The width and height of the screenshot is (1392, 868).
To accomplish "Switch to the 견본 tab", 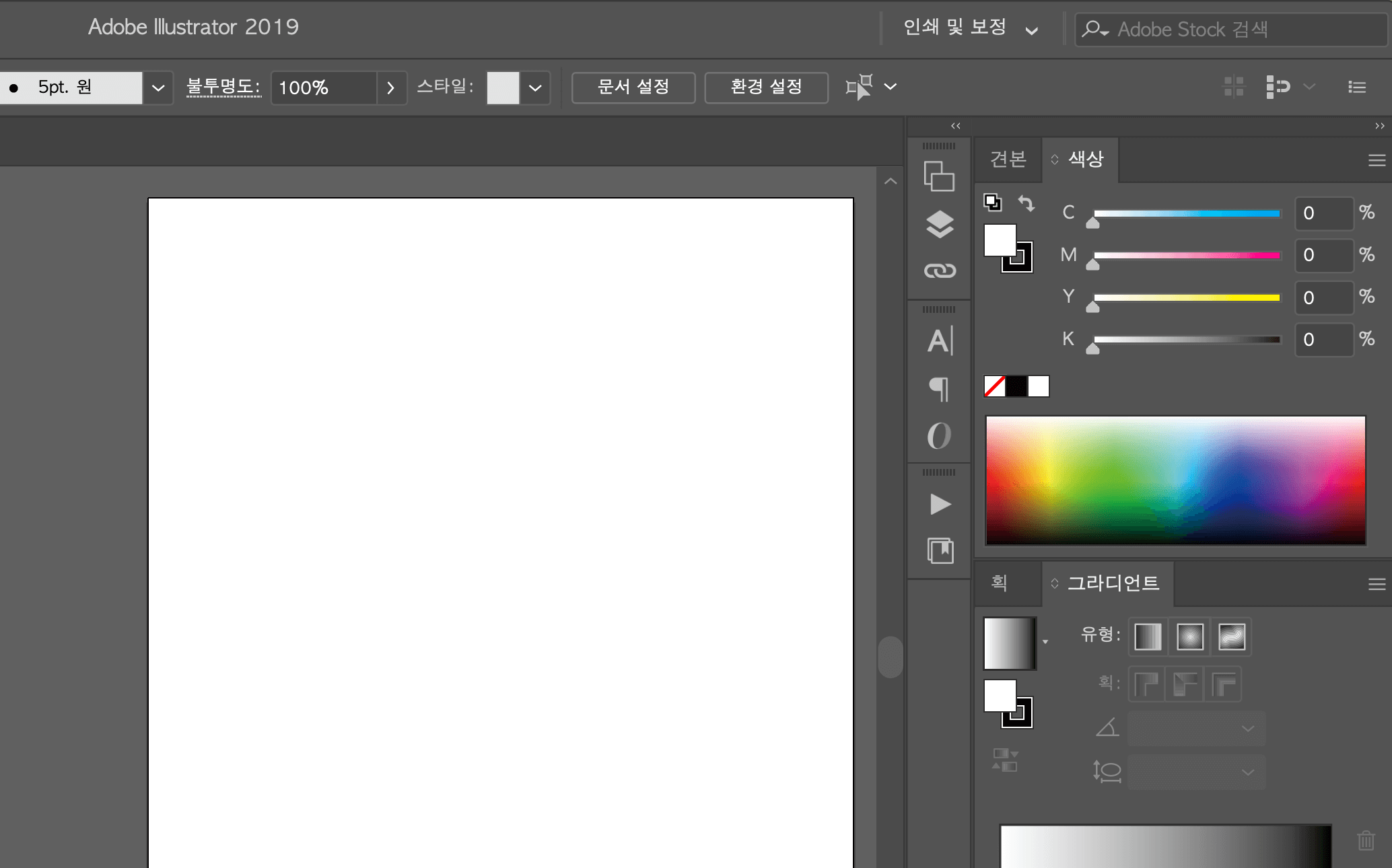I will click(x=1008, y=159).
